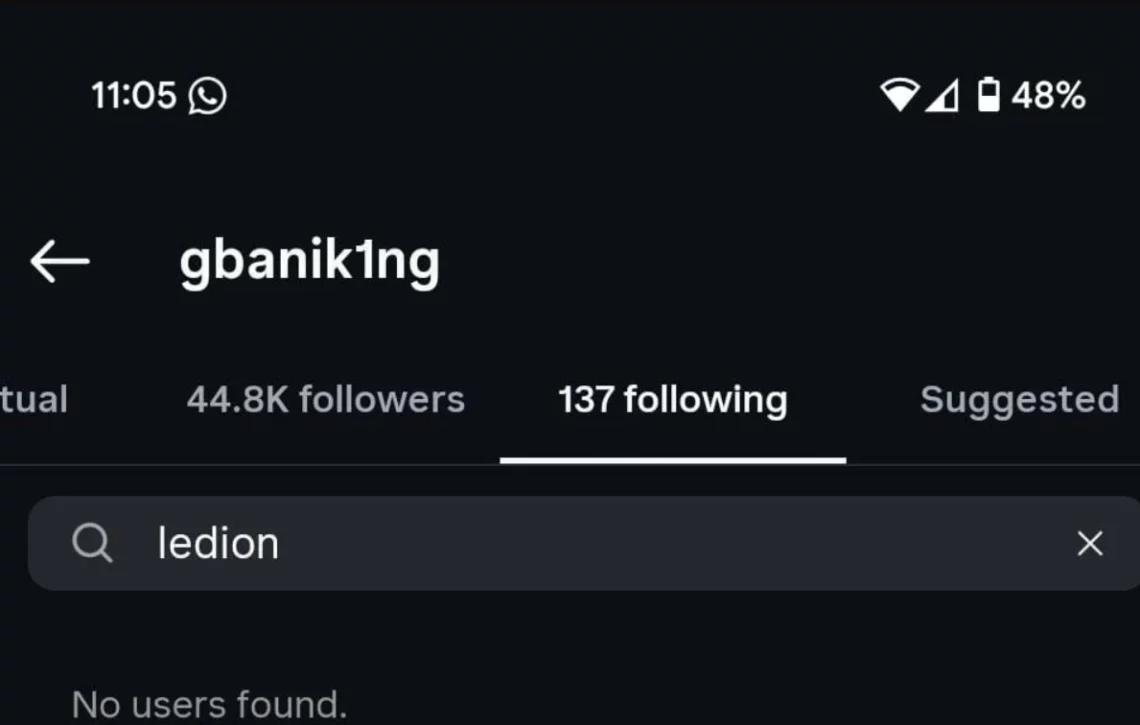Tap the cellular signal strength icon
The width and height of the screenshot is (1140, 725).
(x=941, y=96)
